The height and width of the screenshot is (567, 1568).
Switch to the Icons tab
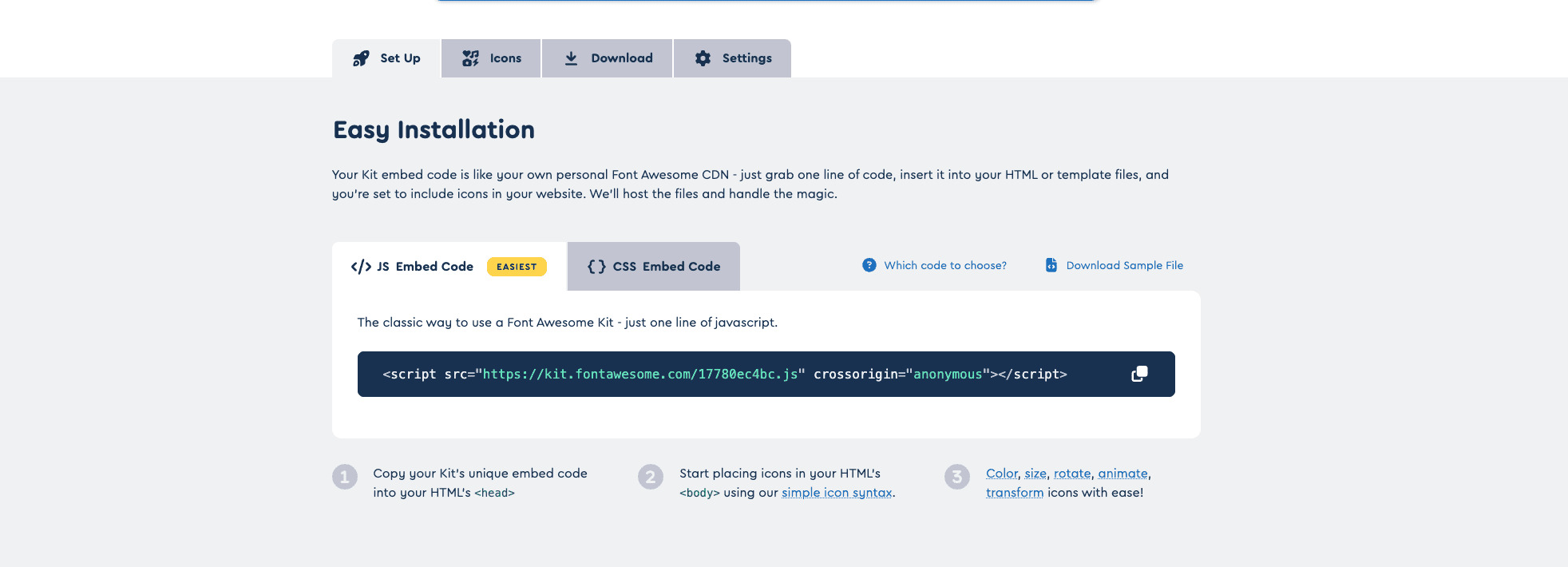coord(492,58)
